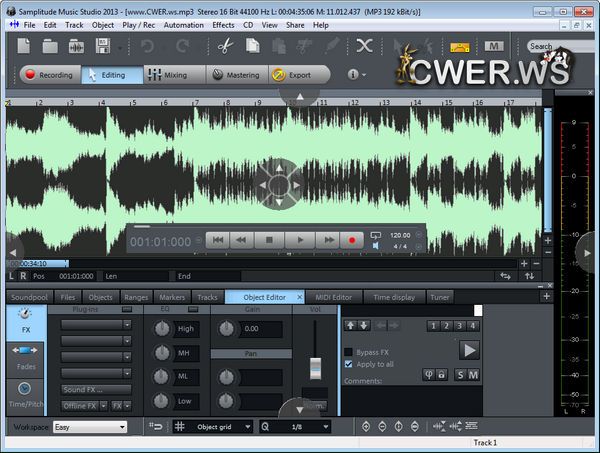This screenshot has height=453, width=600.
Task: Click the new project document icon
Action: 24,46
